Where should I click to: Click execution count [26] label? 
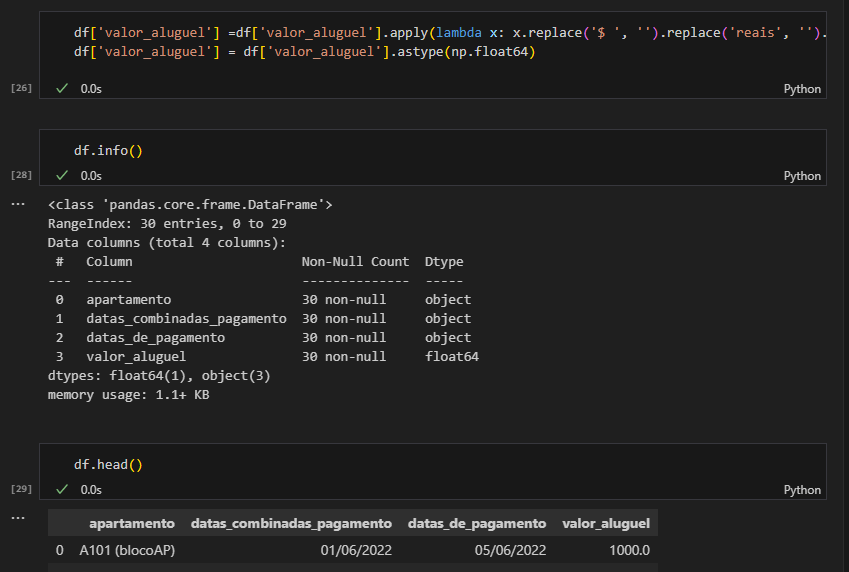[x=21, y=88]
